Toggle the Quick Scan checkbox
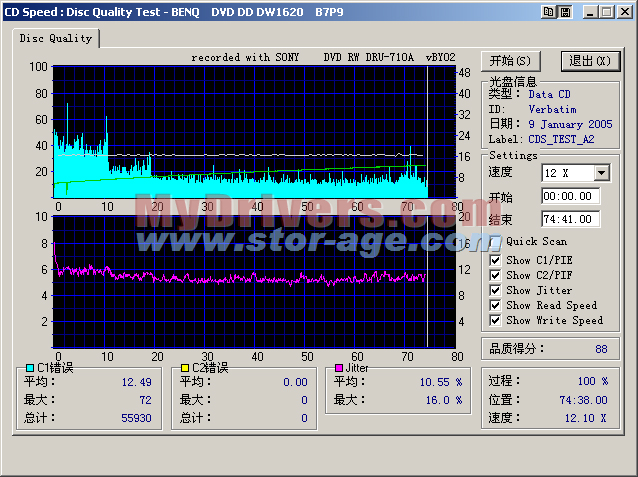 (x=496, y=241)
